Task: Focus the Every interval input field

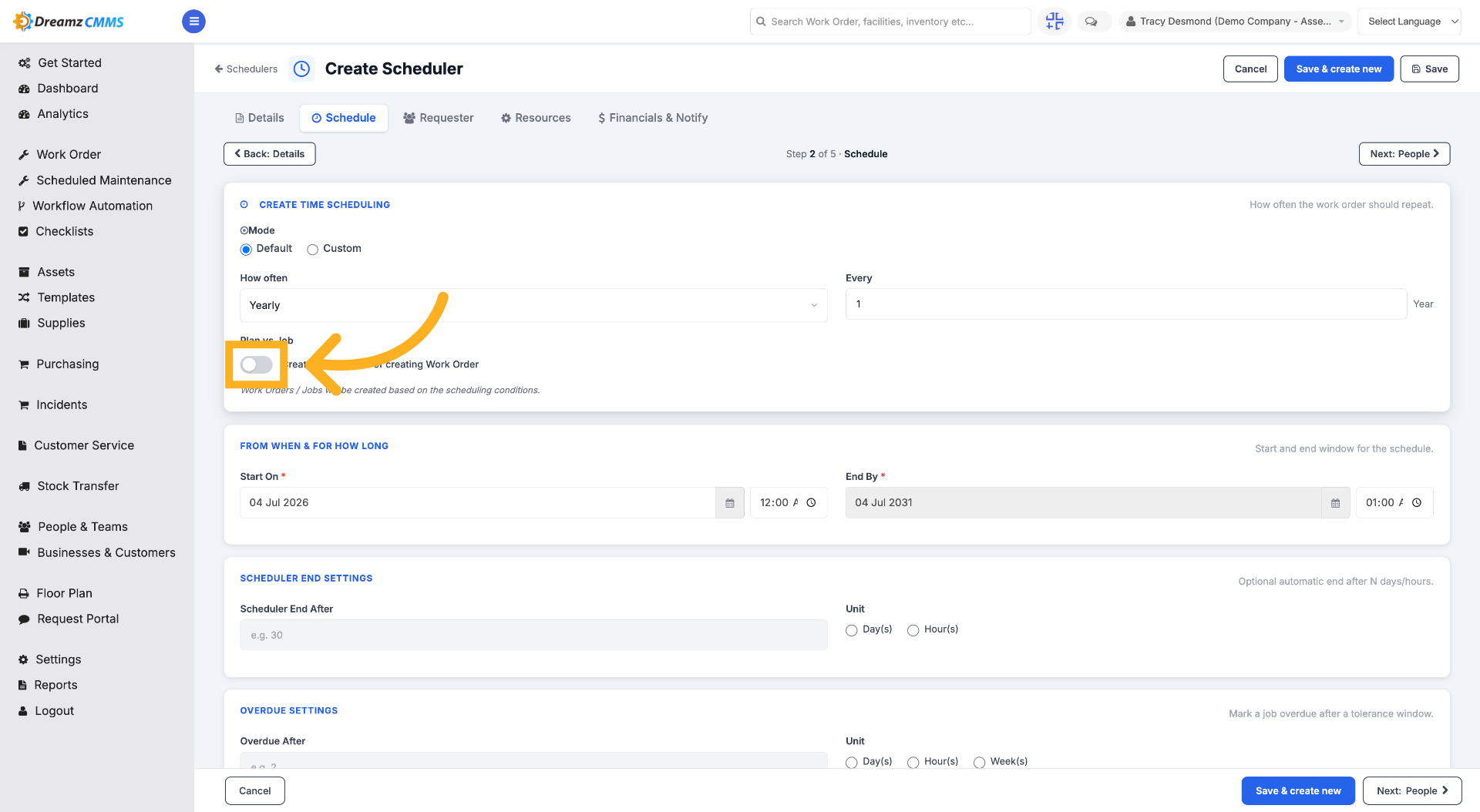Action: click(1126, 304)
